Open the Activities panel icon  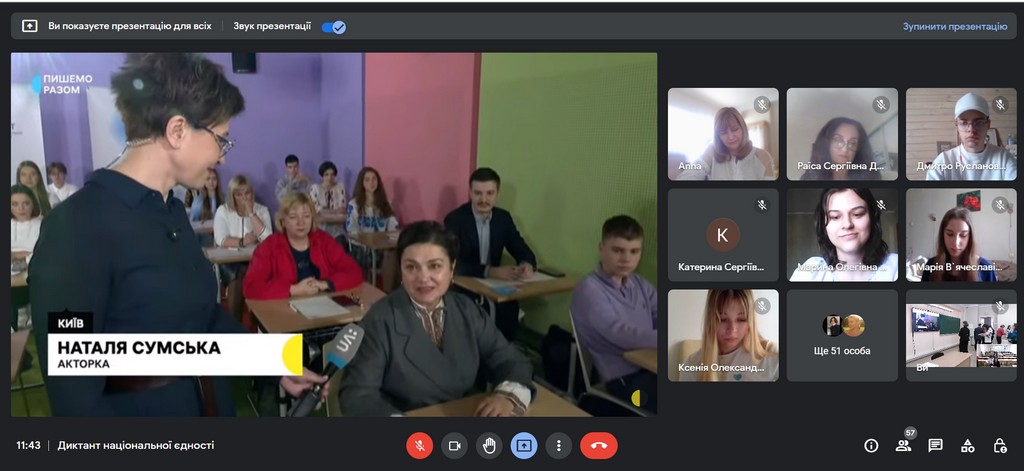pyautogui.click(x=967, y=446)
